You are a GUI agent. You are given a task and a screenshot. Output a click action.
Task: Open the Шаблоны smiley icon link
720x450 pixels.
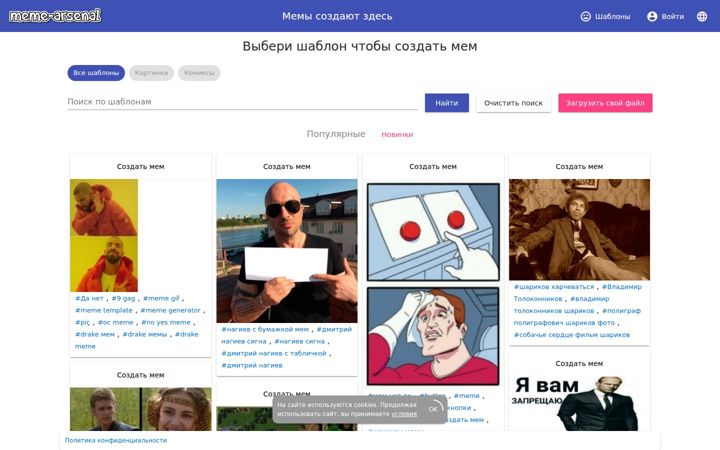[x=585, y=16]
